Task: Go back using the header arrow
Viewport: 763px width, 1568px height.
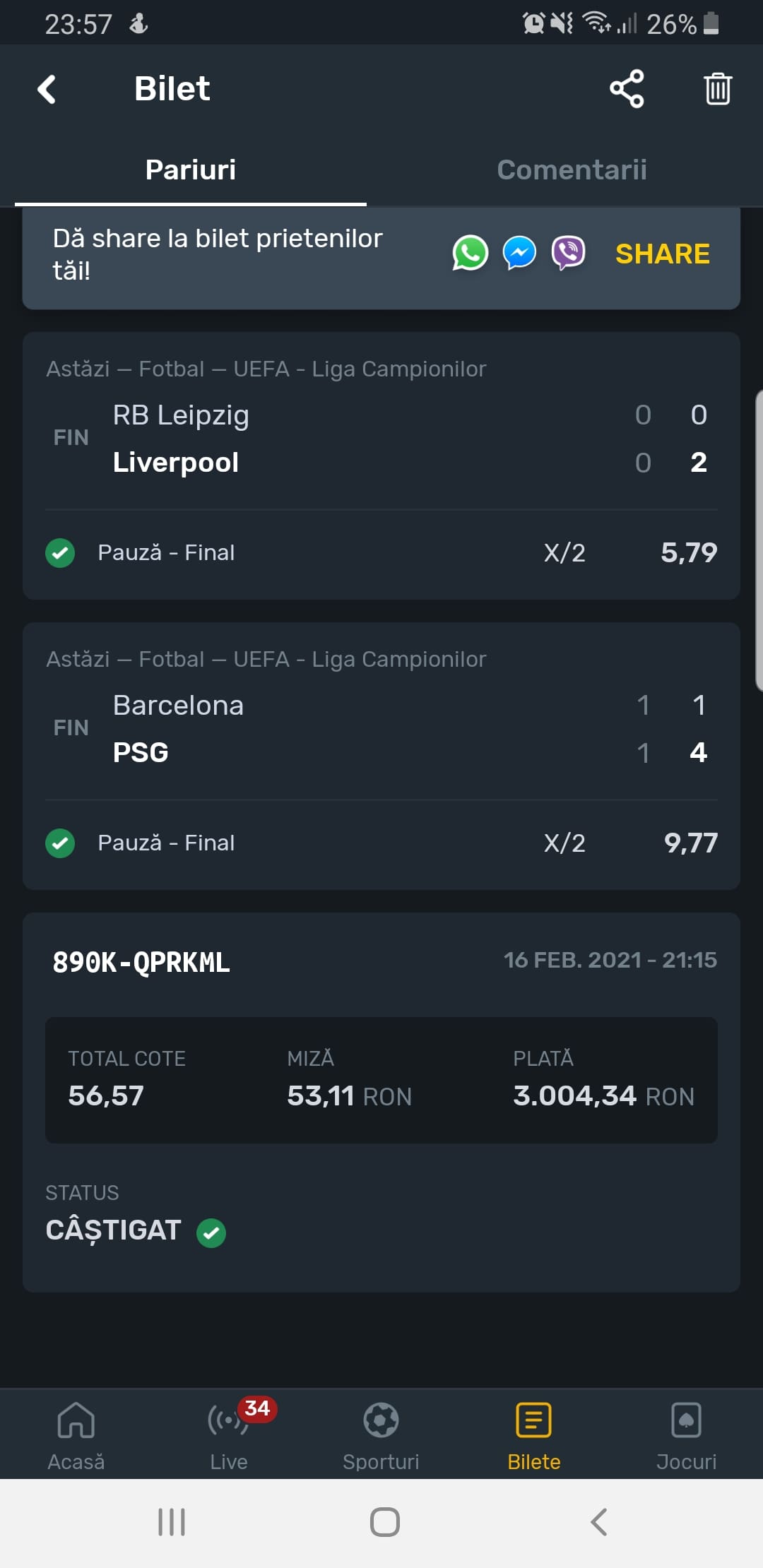Action: pos(47,90)
